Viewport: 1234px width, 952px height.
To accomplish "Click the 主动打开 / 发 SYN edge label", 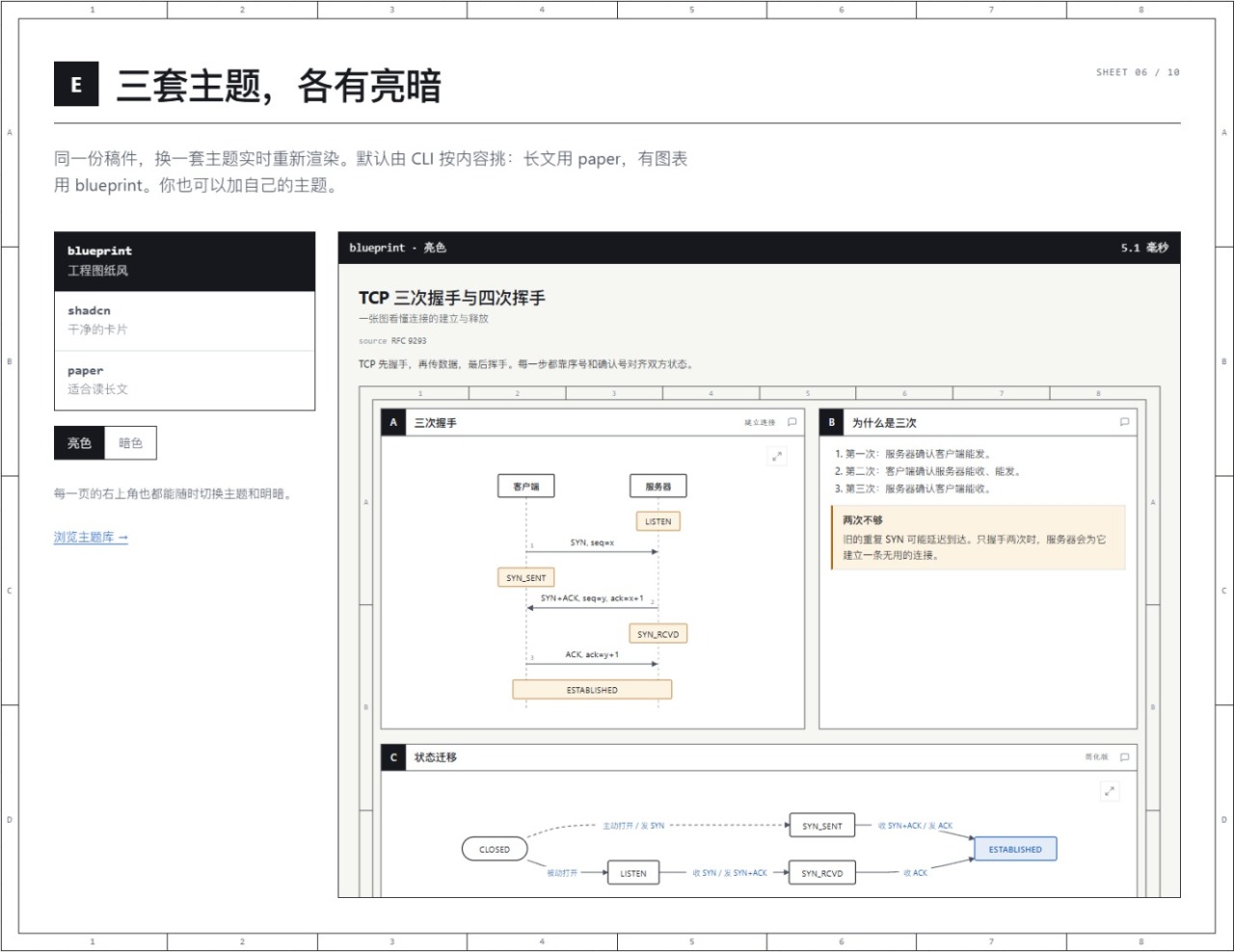I will click(633, 826).
